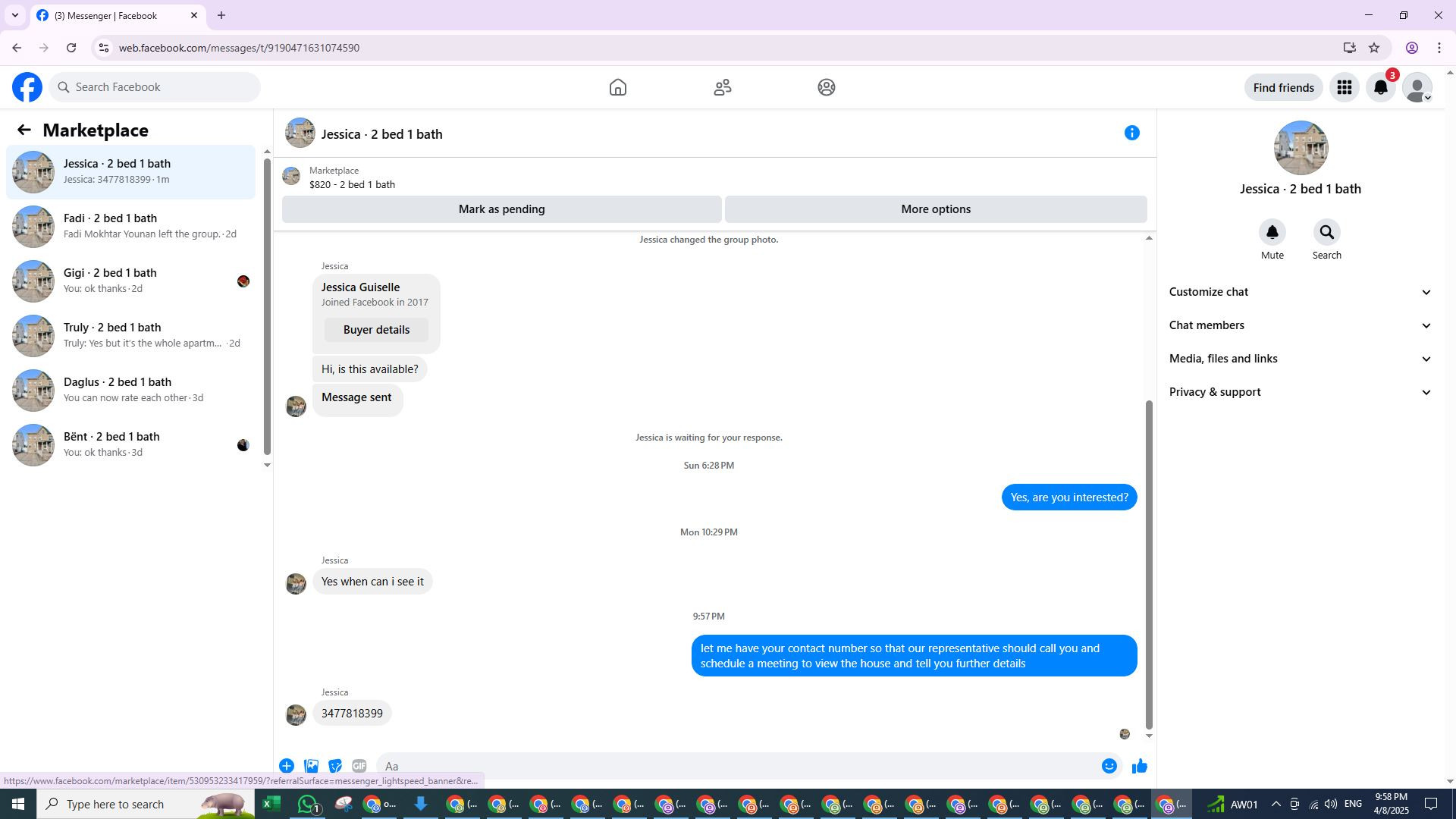The image size is (1456, 819).
Task: Go to the Facebook Home tab
Action: tap(617, 87)
